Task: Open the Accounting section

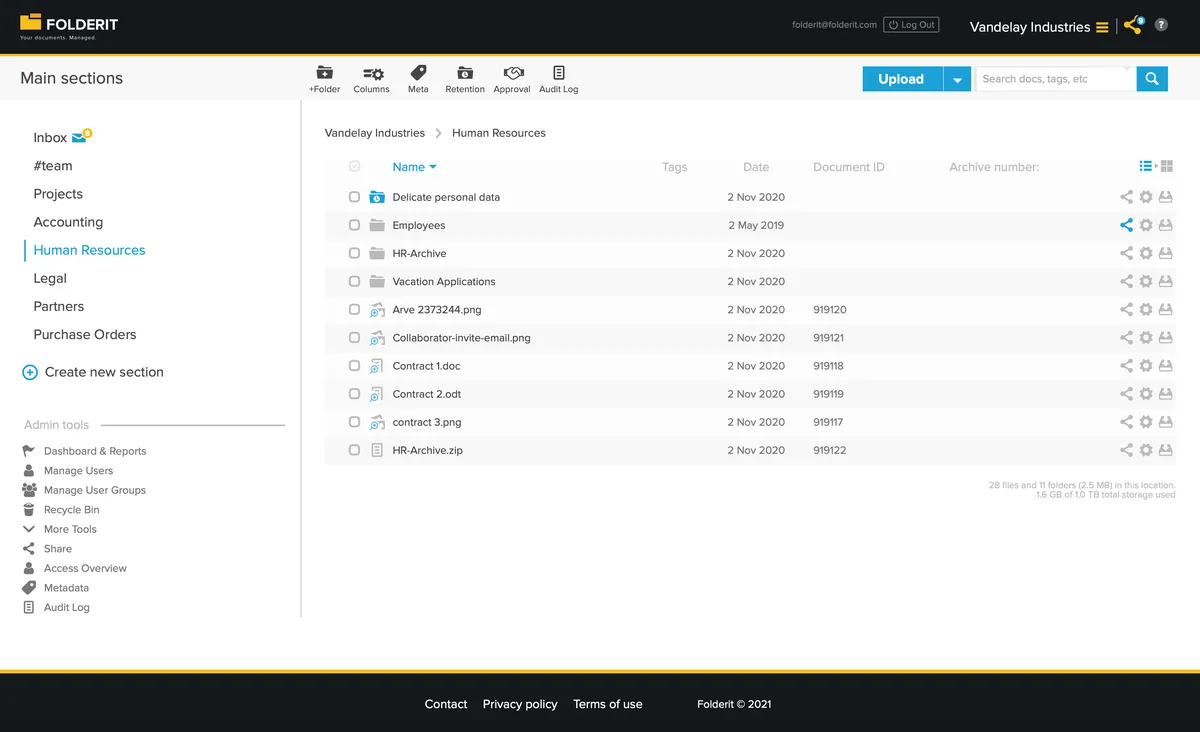Action: coord(68,222)
